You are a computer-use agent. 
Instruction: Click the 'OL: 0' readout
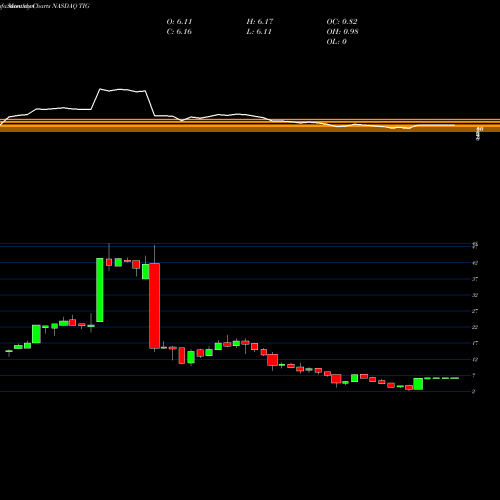pos(336,42)
